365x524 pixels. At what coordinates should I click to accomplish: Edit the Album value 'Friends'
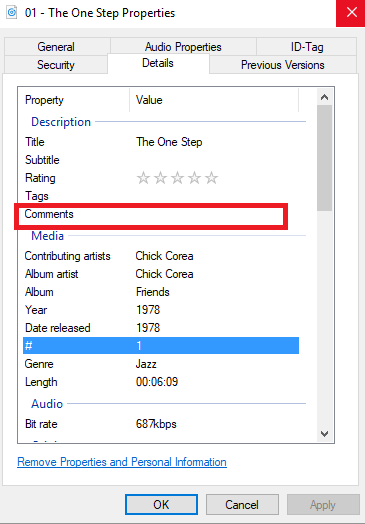tap(152, 292)
